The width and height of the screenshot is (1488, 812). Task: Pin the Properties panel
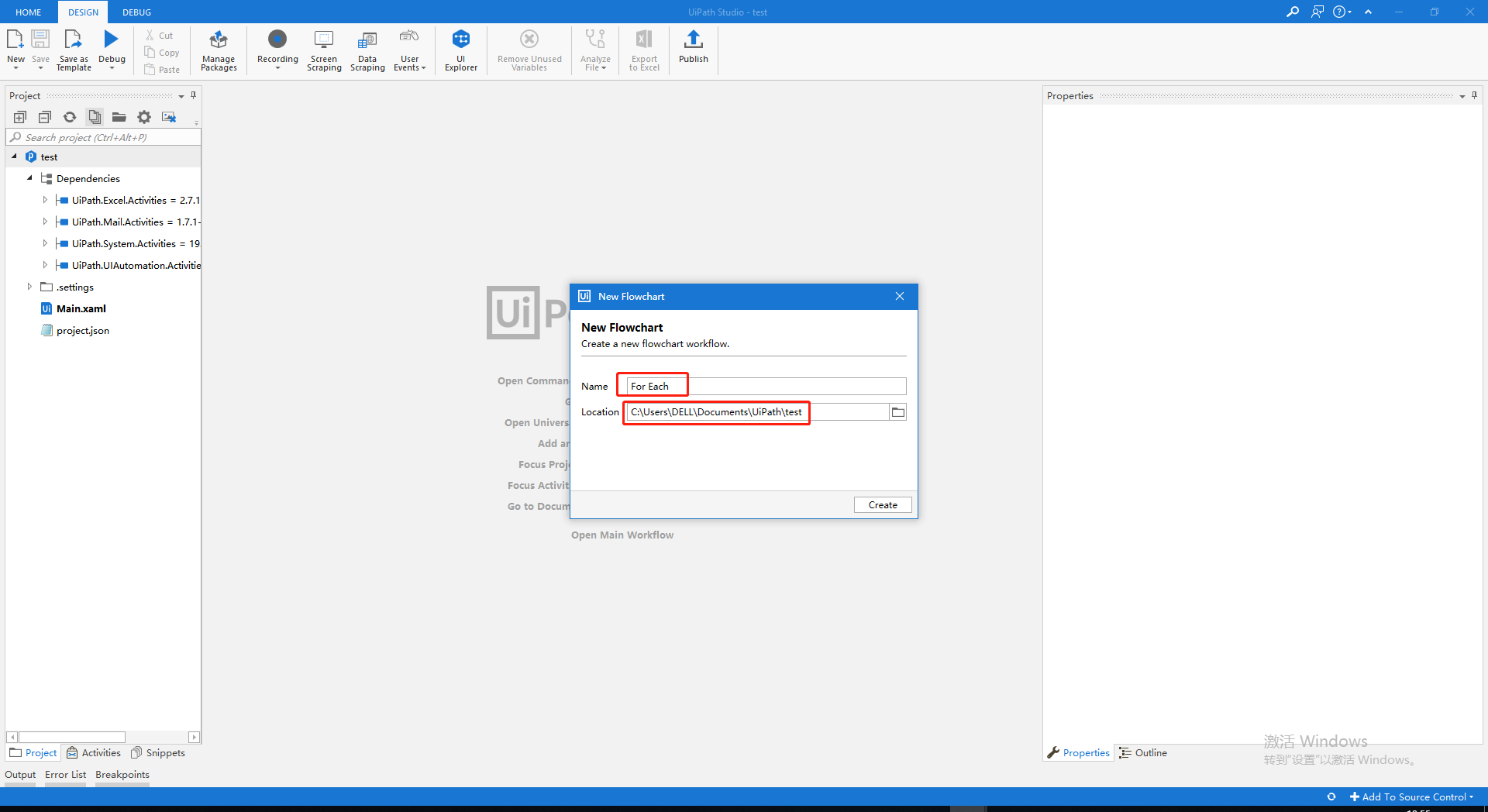pos(1475,95)
